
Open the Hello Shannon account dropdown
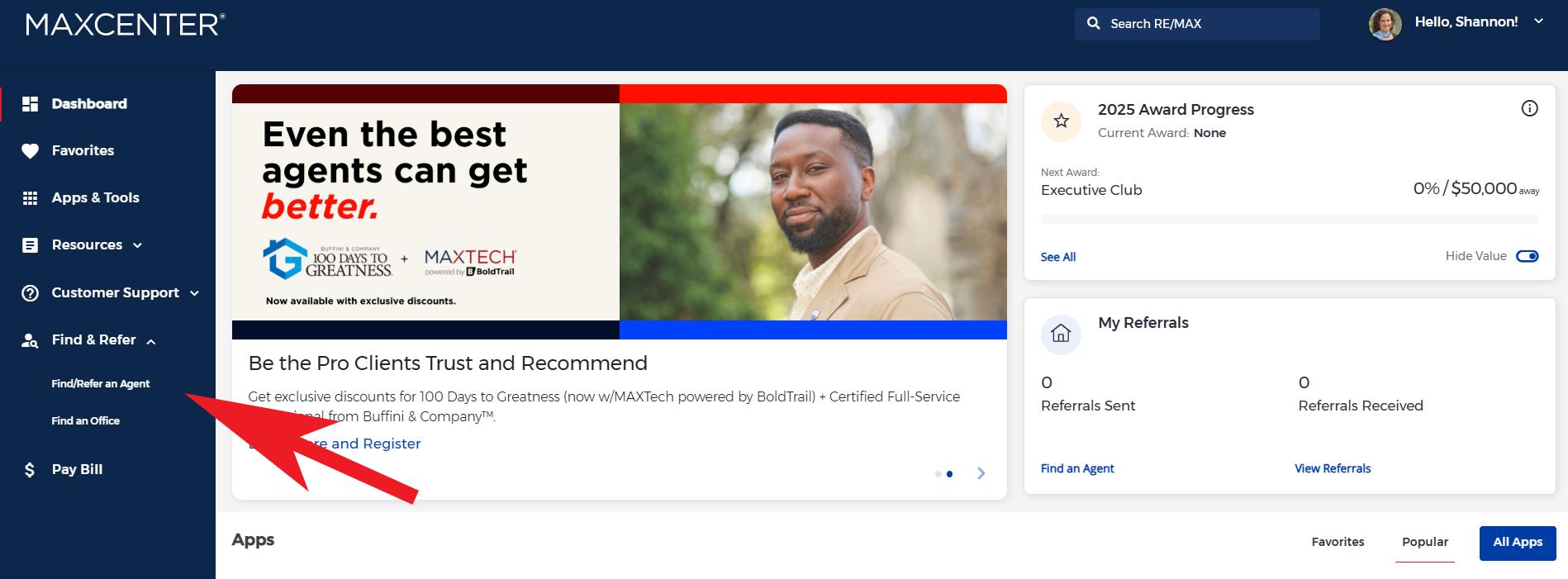(x=1538, y=22)
